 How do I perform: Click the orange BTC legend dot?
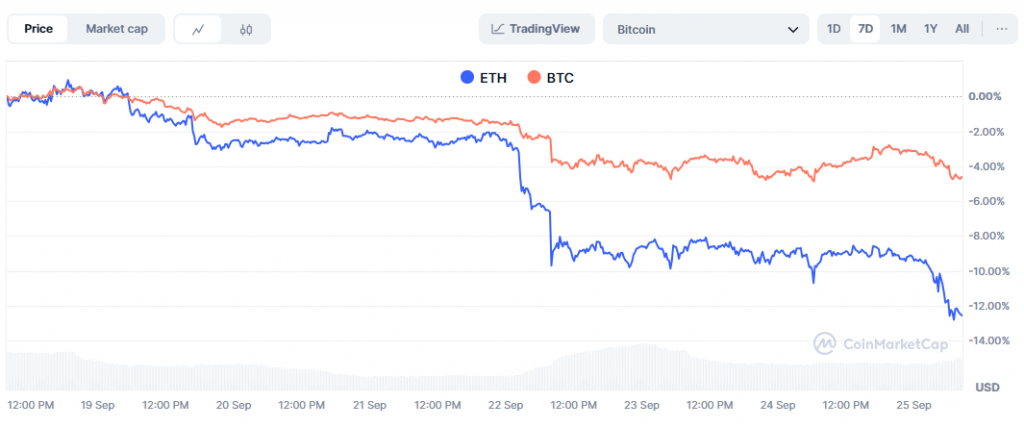coord(534,77)
